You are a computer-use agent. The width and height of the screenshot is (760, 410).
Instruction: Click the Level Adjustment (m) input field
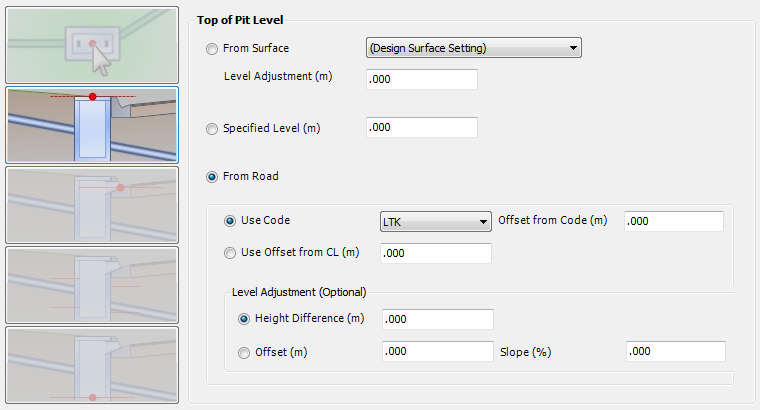click(x=422, y=79)
